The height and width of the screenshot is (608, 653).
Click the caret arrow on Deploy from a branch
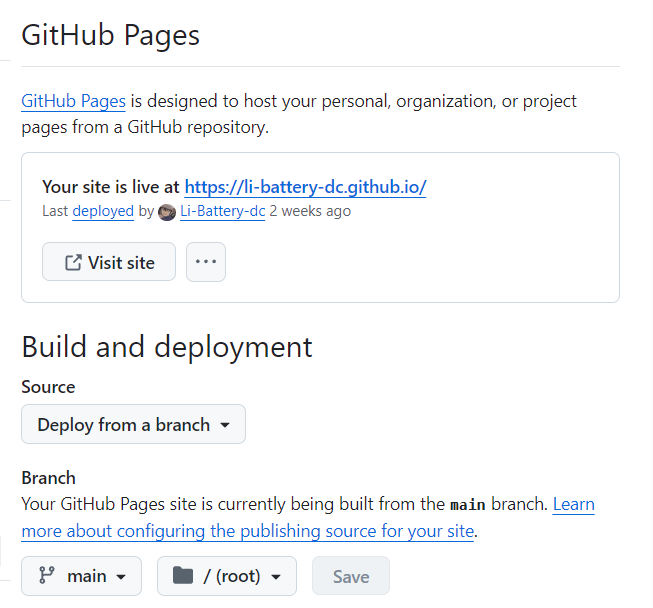[x=225, y=425]
